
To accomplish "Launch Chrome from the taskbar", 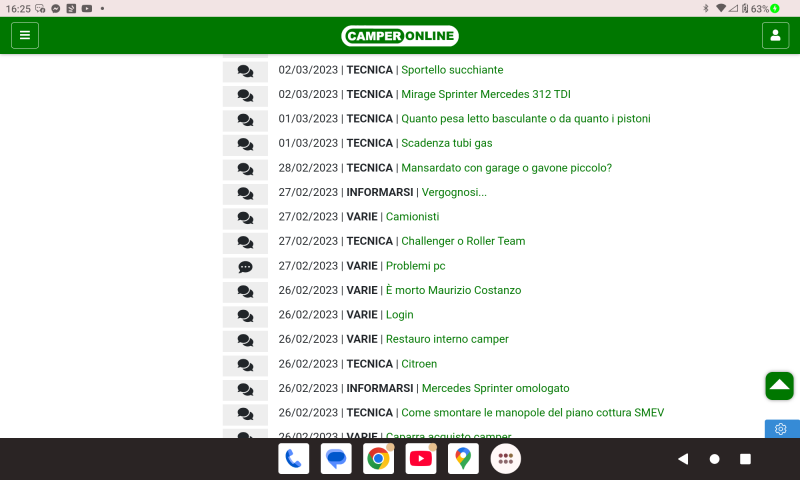I will click(x=379, y=459).
